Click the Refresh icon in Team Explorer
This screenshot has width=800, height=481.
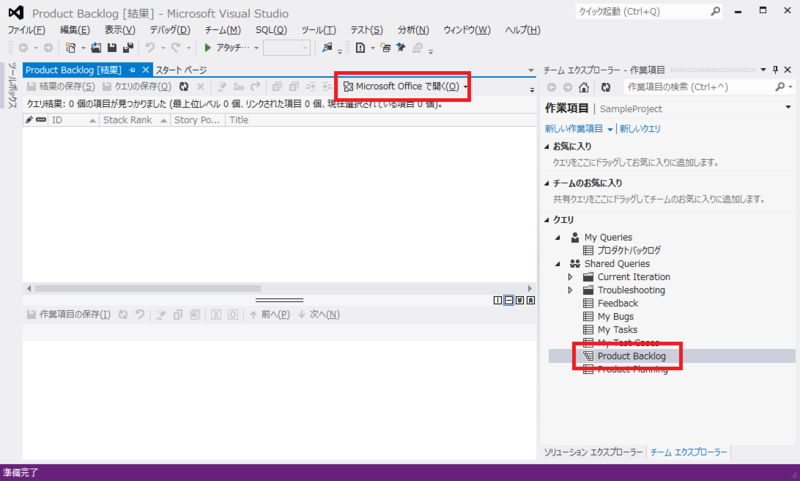(606, 87)
